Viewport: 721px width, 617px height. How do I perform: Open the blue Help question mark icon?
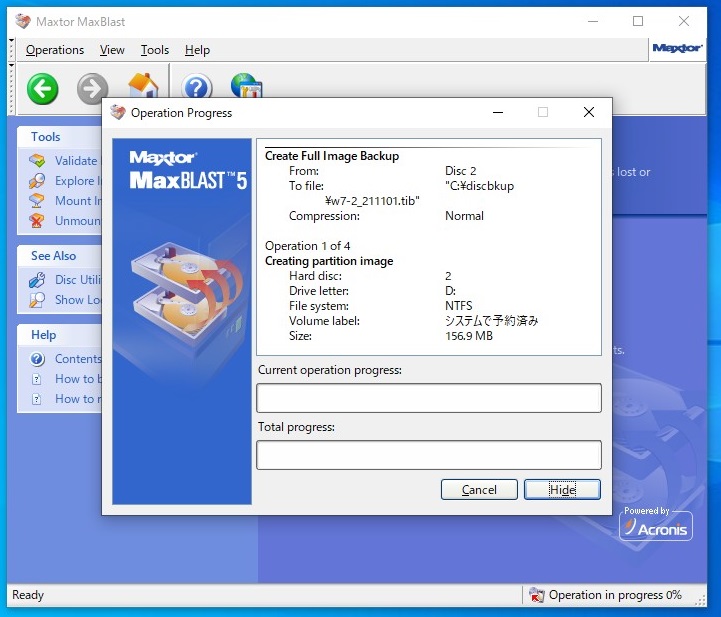pos(197,86)
